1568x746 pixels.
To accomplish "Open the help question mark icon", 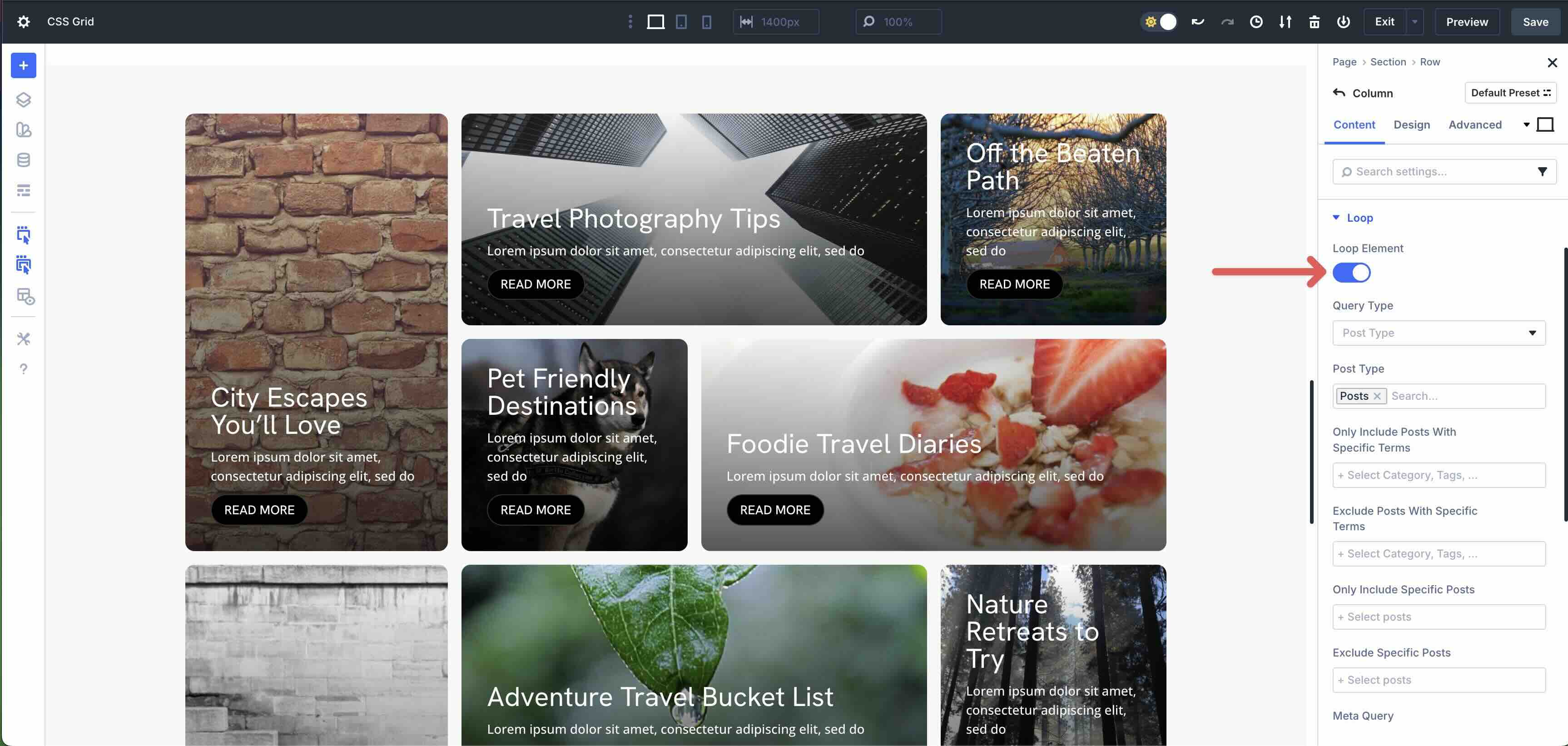I will pos(23,368).
